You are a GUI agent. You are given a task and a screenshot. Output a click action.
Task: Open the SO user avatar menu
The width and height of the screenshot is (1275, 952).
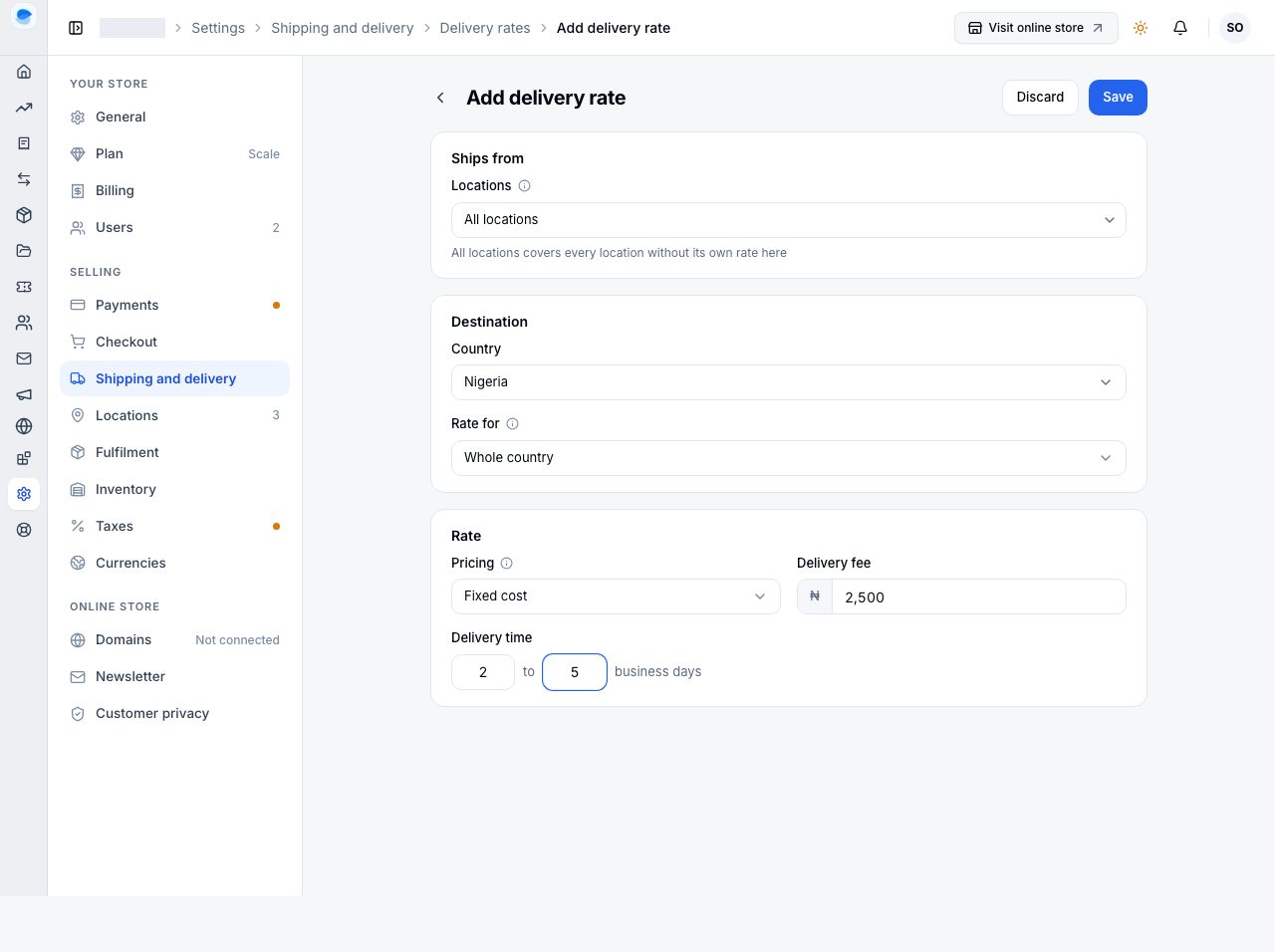(1235, 28)
